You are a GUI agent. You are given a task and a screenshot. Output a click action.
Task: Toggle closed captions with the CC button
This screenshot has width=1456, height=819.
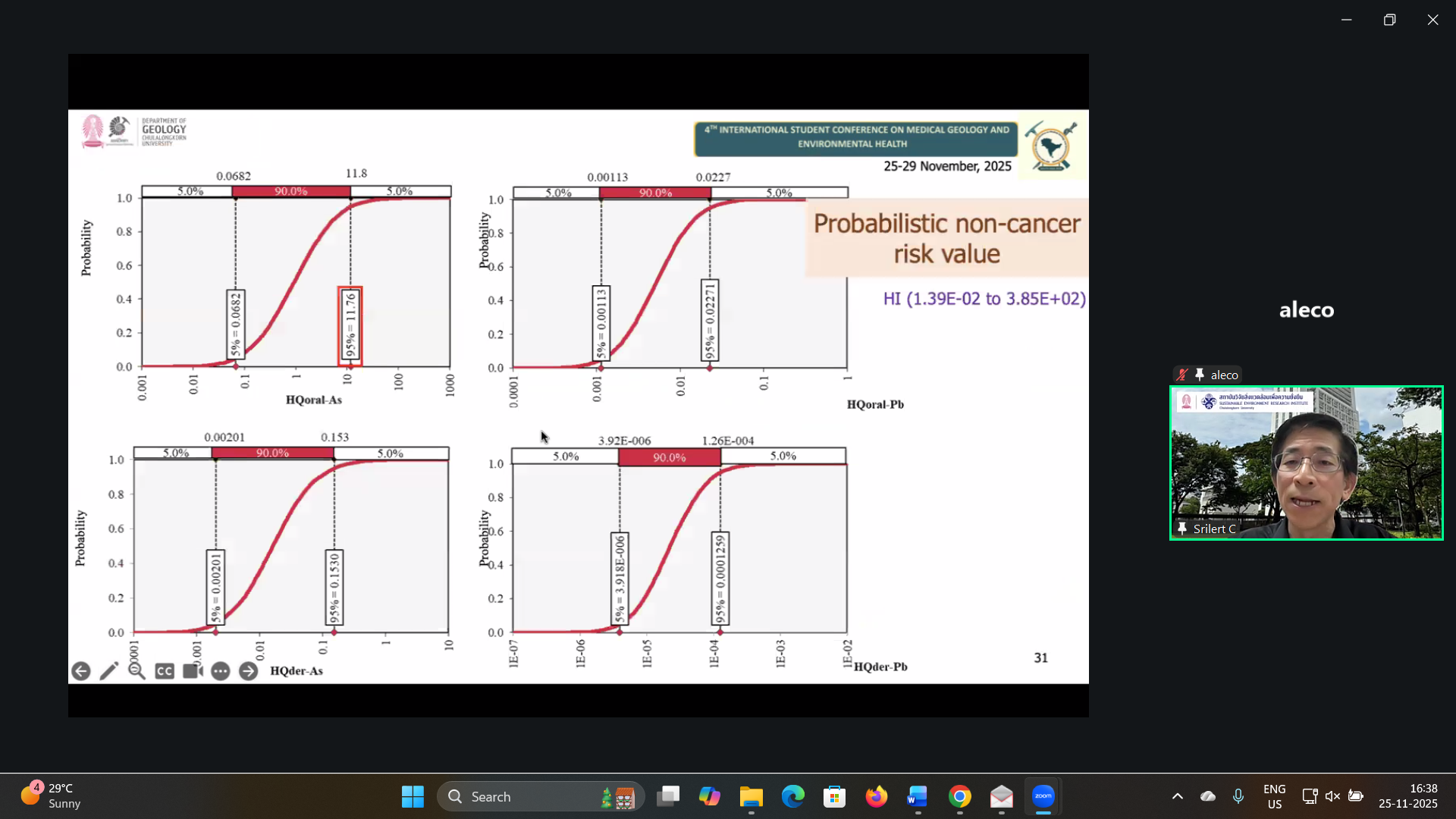(164, 671)
